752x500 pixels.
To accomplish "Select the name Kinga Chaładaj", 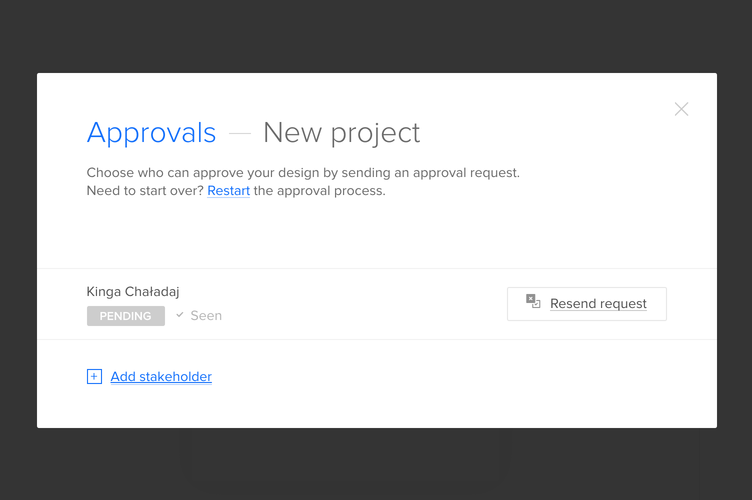I will coord(133,291).
